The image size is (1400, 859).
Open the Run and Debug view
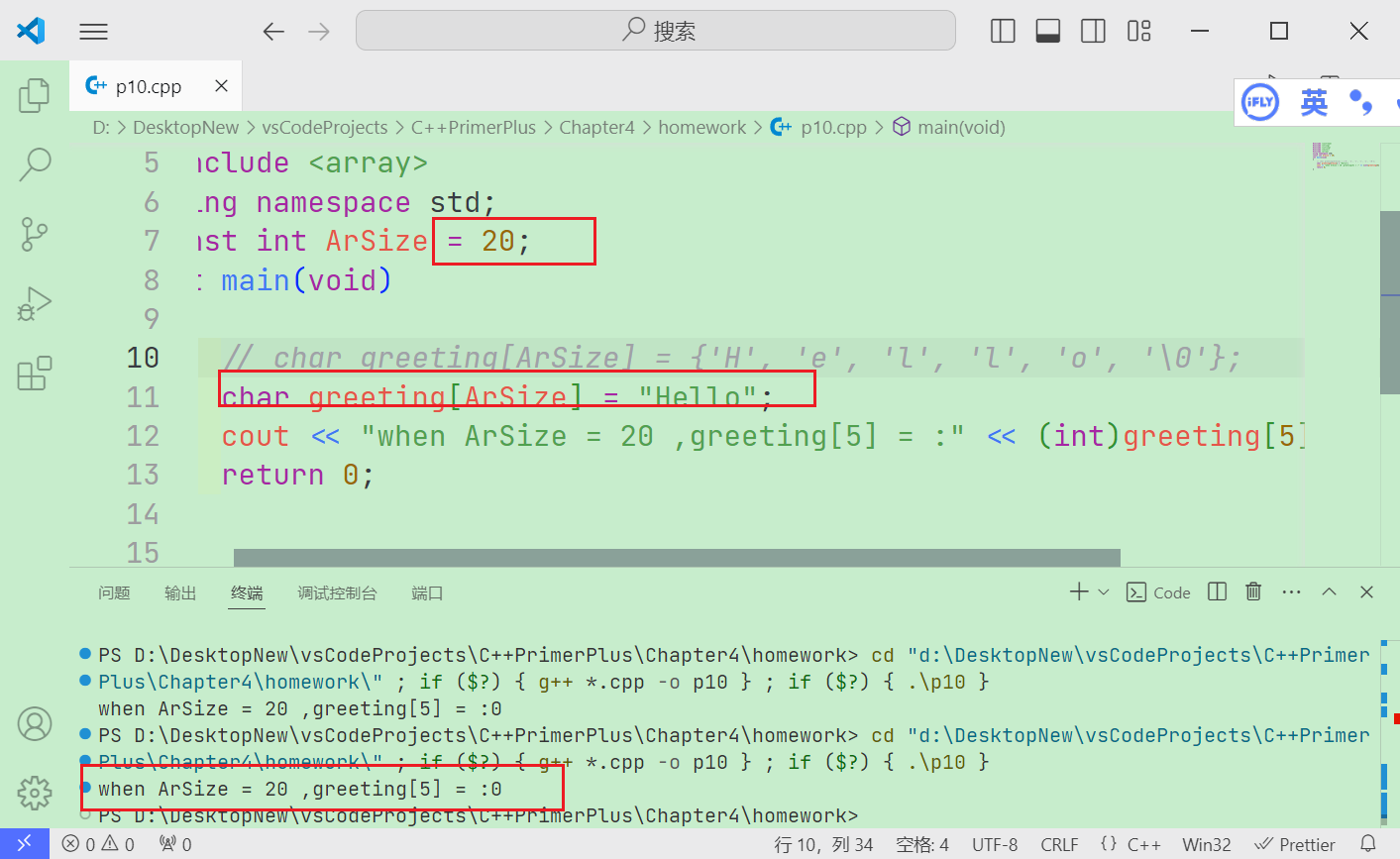click(x=35, y=304)
